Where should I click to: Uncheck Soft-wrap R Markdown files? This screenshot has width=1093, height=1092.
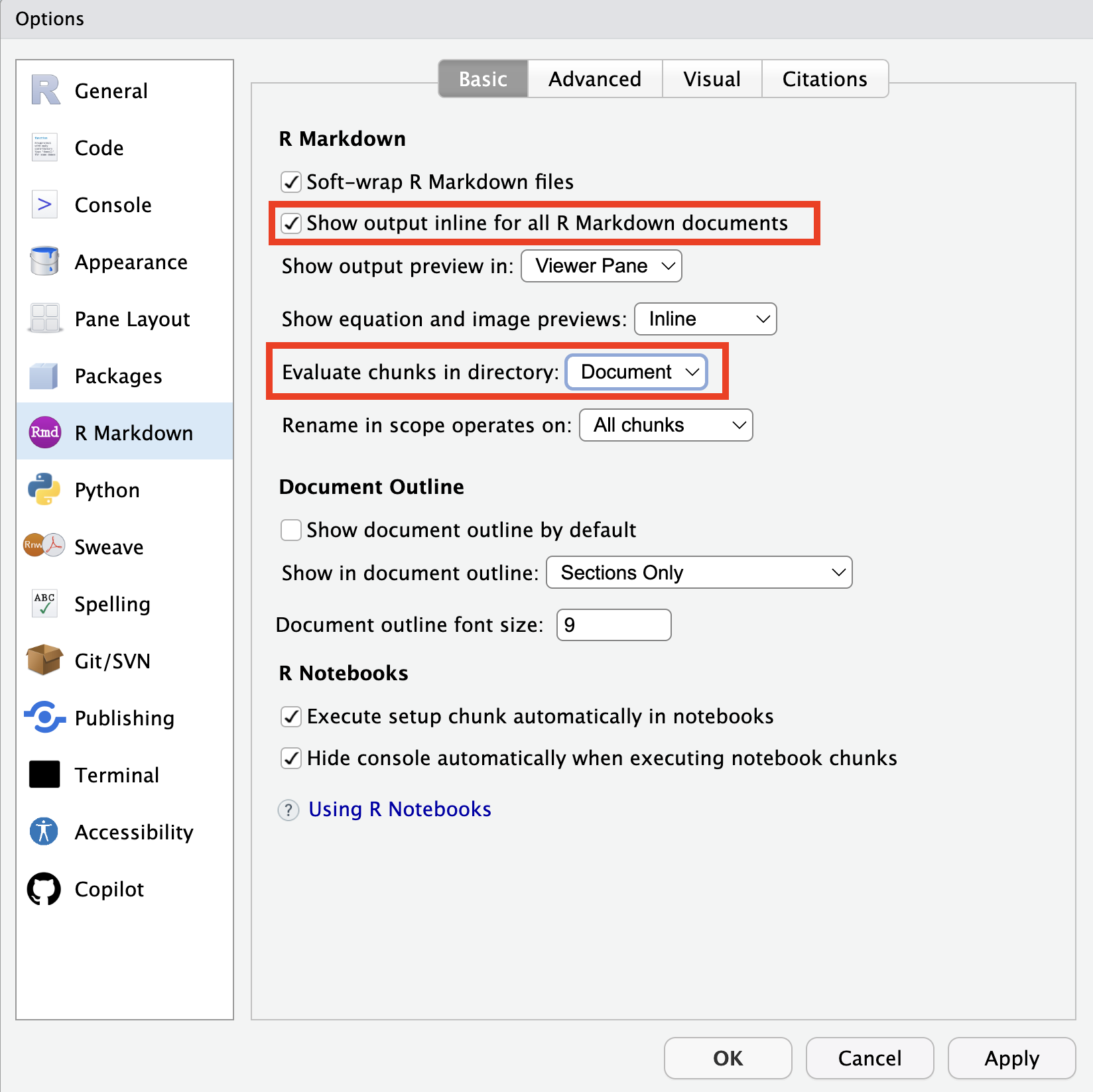291,182
